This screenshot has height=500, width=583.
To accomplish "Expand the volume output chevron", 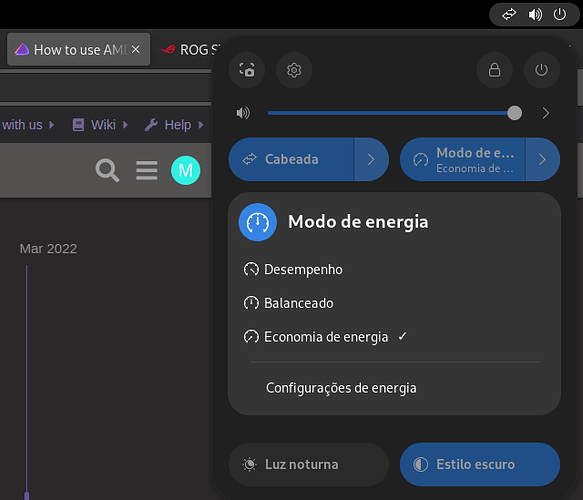I will 545,113.
